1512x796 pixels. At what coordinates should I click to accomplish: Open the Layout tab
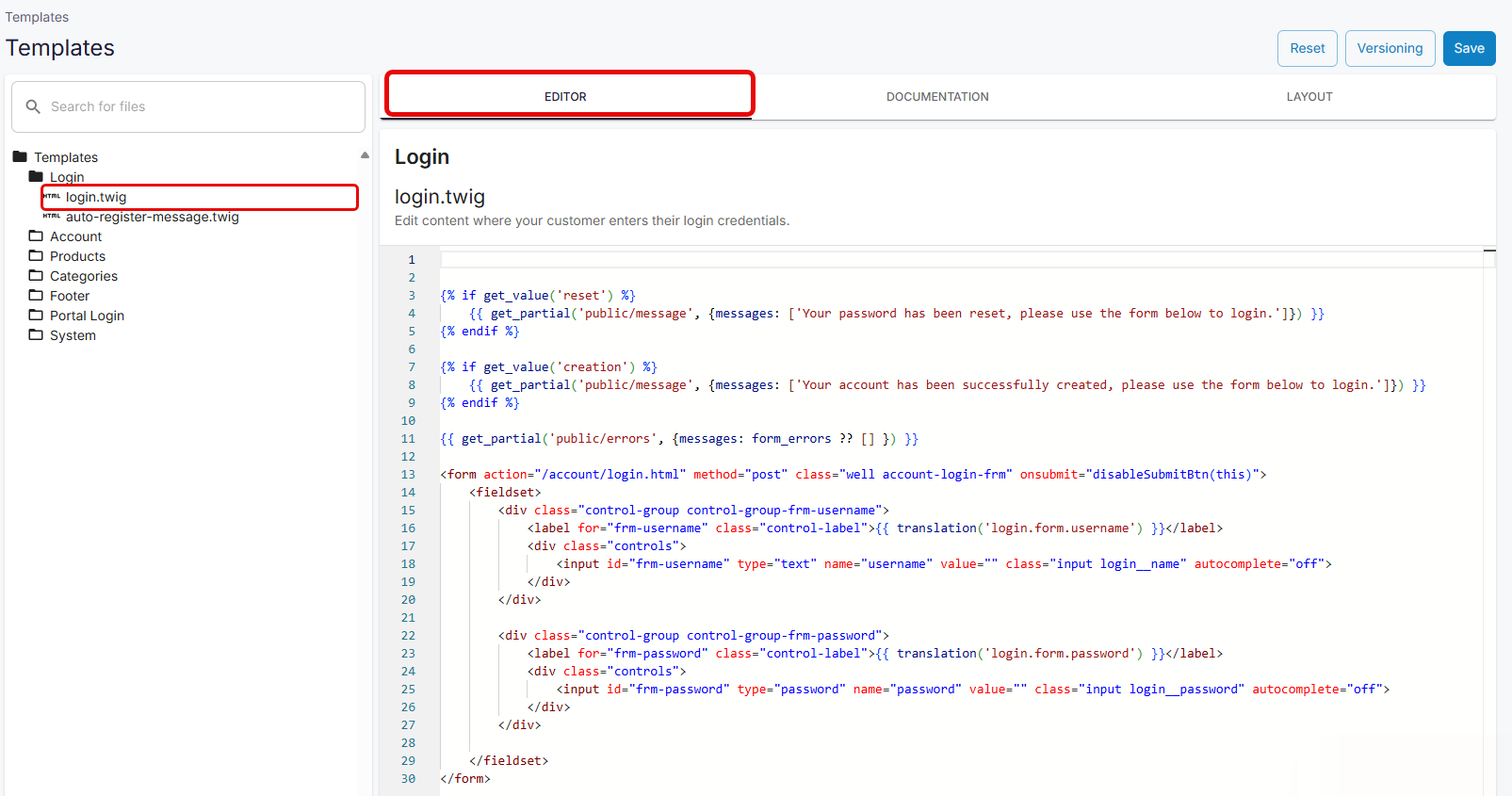click(x=1309, y=96)
